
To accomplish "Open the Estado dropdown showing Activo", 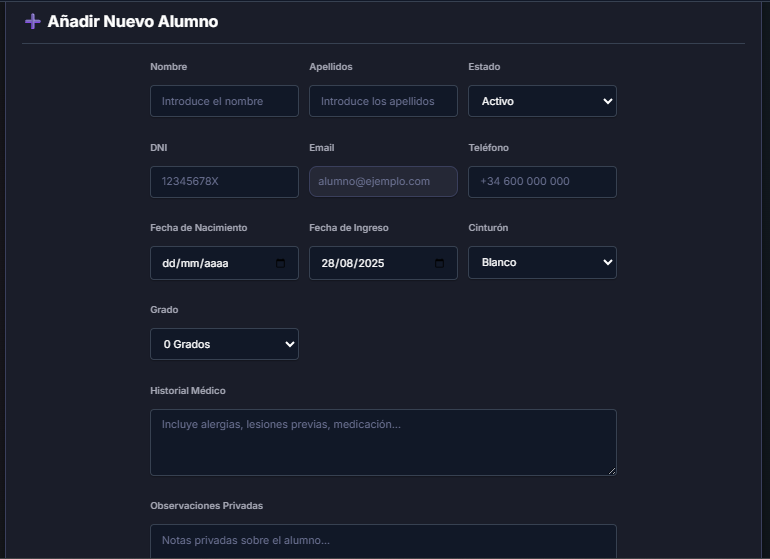I will tap(542, 101).
